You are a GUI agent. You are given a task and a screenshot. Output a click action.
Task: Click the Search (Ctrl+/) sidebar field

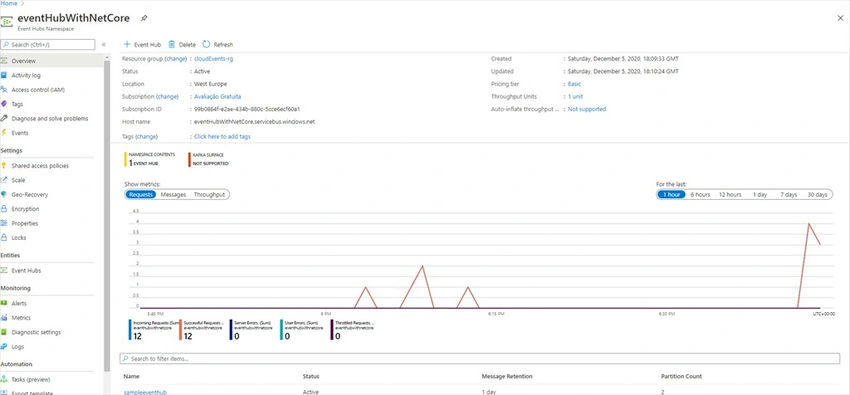pos(48,44)
